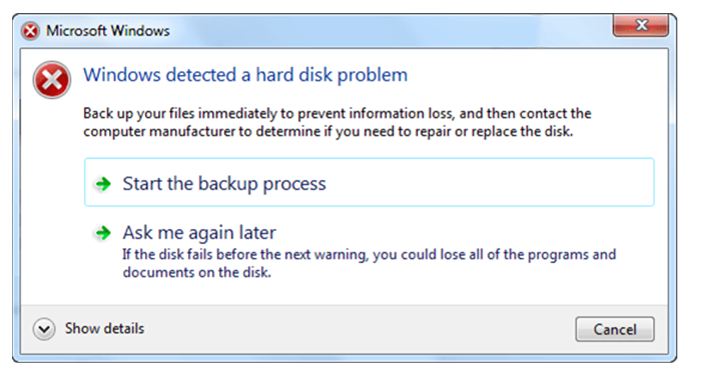
Task: Click the Microsoft Windows title text
Action: coord(108,31)
